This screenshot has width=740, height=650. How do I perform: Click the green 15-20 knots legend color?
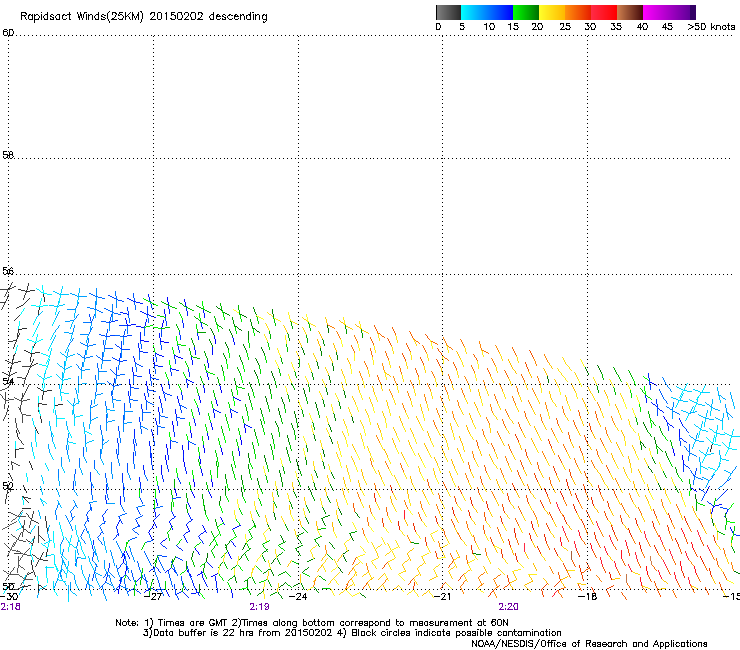point(526,12)
